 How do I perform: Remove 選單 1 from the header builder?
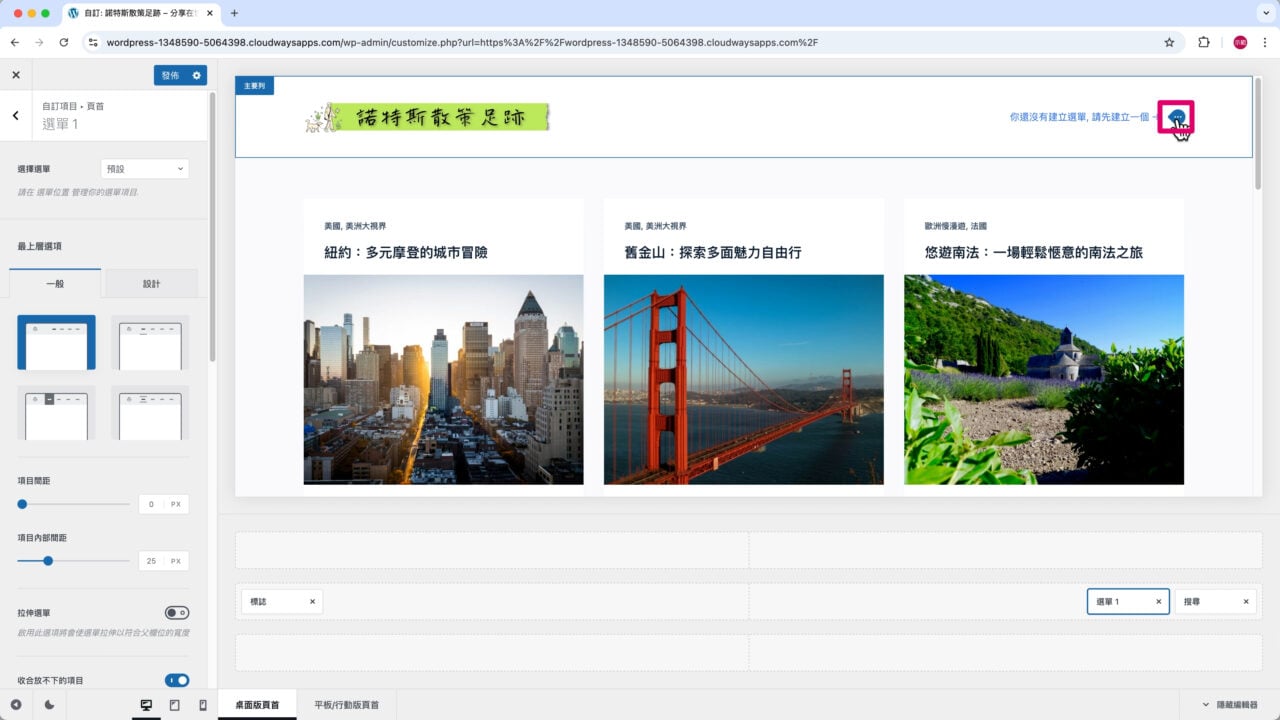pyautogui.click(x=1159, y=601)
